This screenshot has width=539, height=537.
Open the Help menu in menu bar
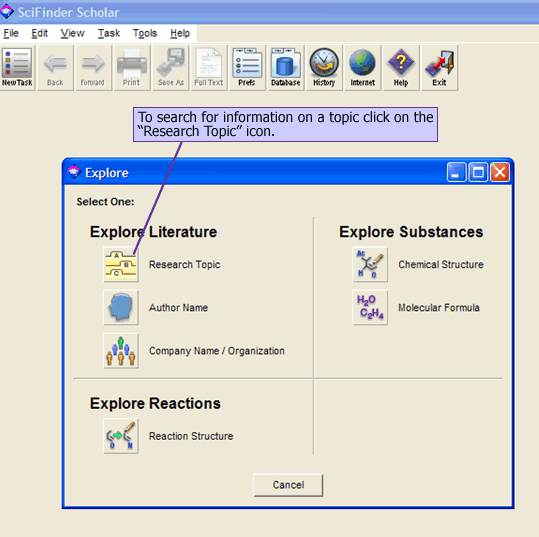(x=180, y=33)
